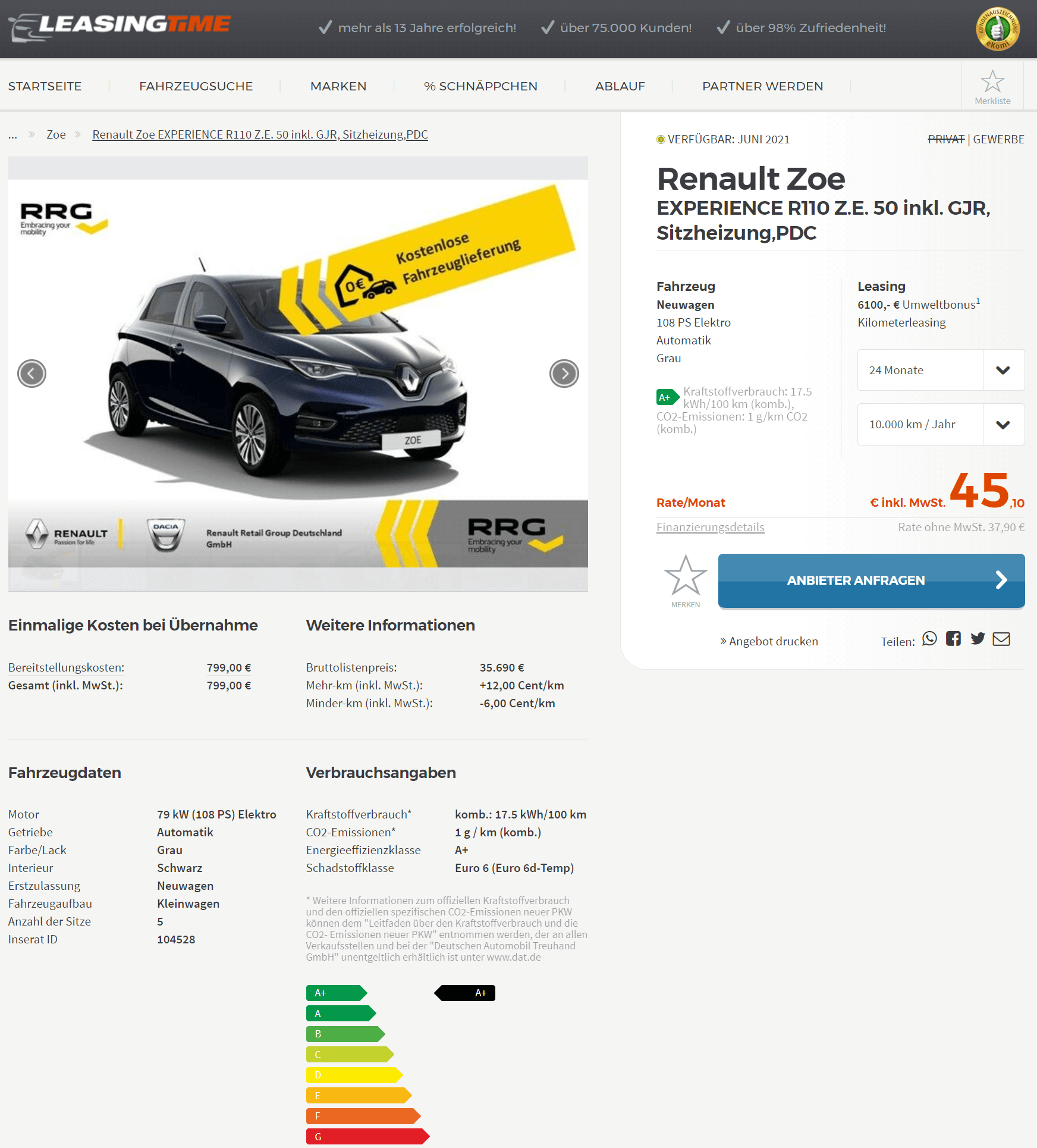
Task: Switch to Privat pricing
Action: 946,139
